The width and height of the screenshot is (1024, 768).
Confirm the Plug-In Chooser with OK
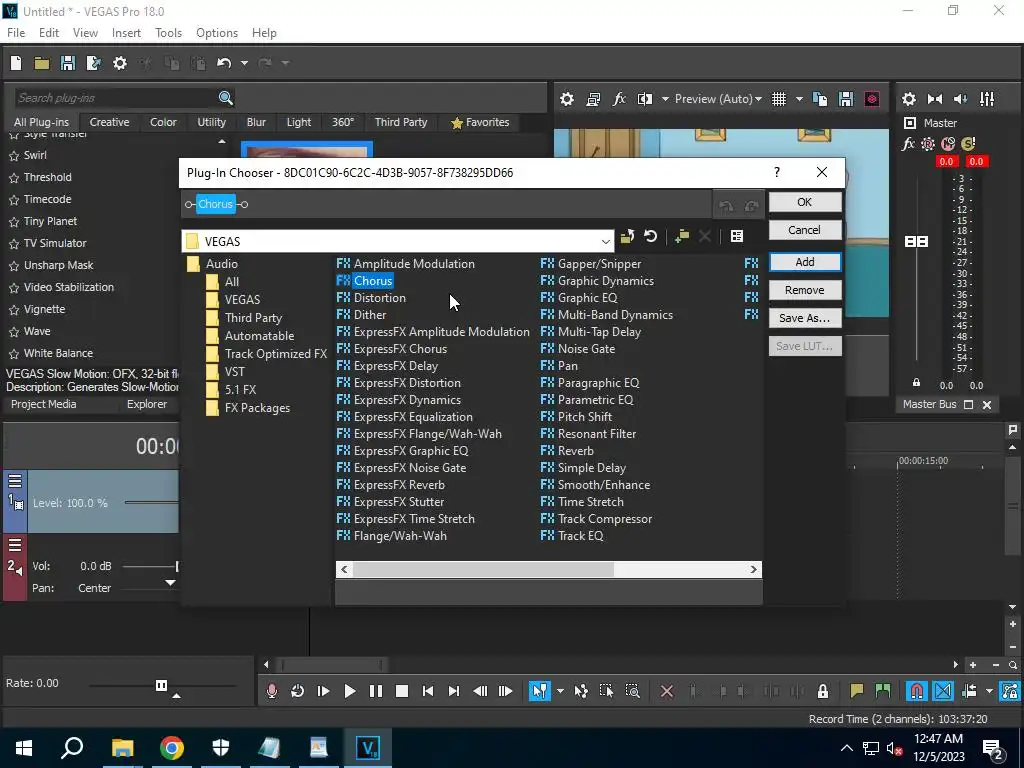coord(805,202)
